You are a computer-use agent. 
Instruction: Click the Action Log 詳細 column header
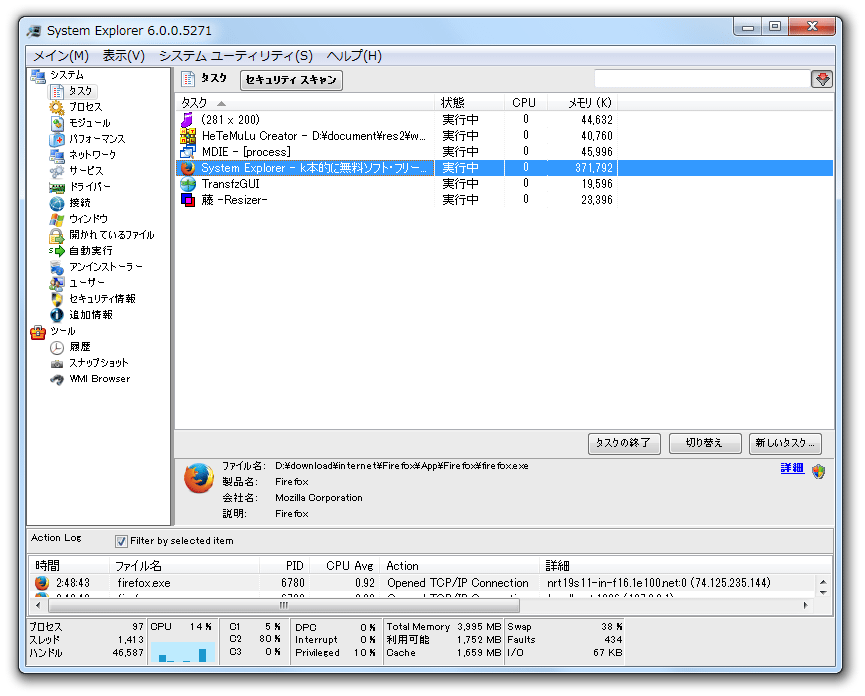[686, 566]
